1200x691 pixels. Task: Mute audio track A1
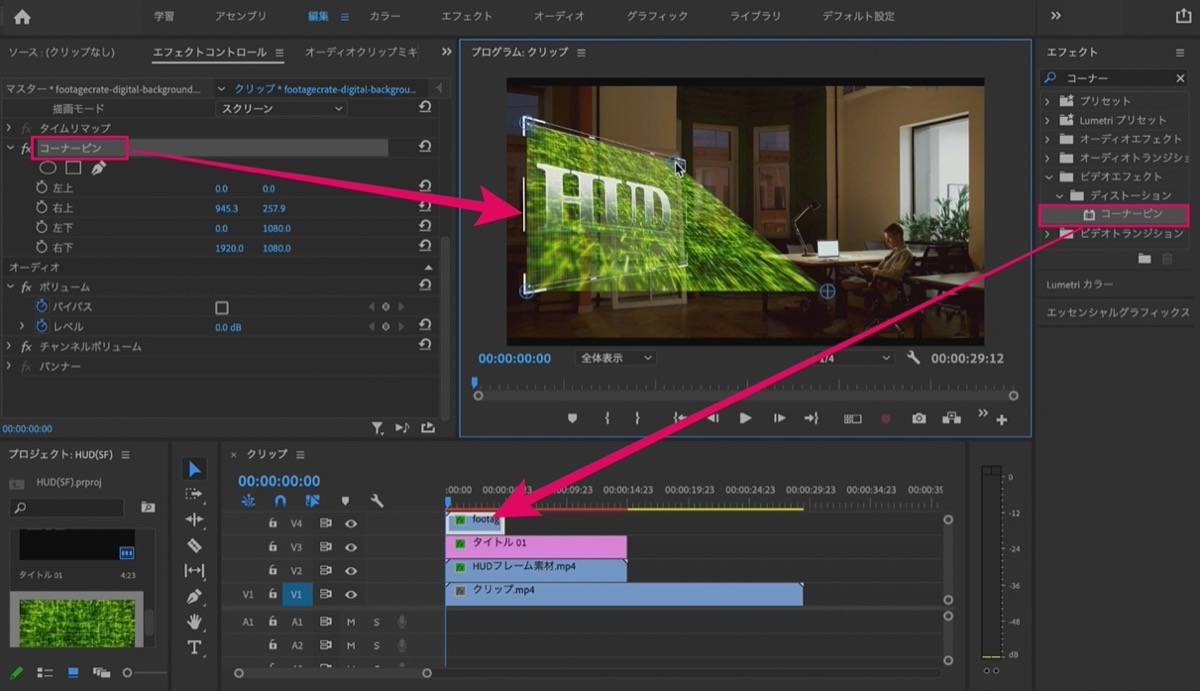pyautogui.click(x=351, y=622)
